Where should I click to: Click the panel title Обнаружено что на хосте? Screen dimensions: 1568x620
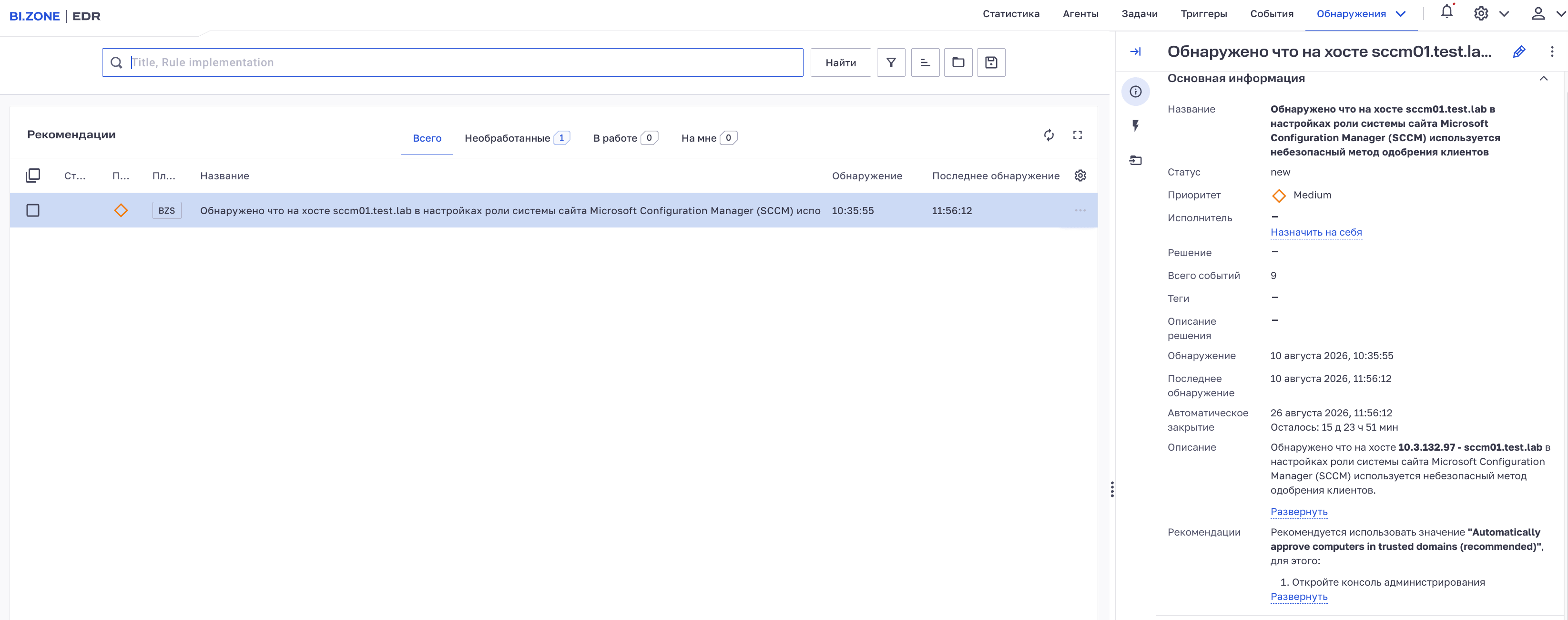1329,52
